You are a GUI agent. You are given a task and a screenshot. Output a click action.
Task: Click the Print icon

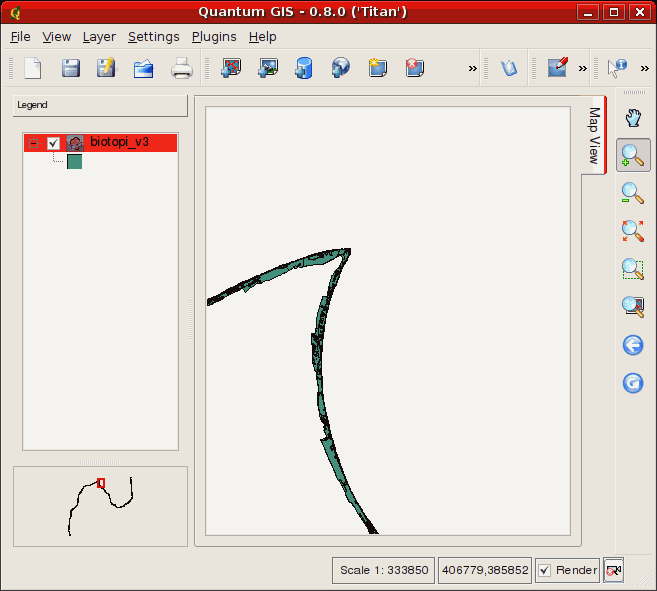click(x=181, y=68)
